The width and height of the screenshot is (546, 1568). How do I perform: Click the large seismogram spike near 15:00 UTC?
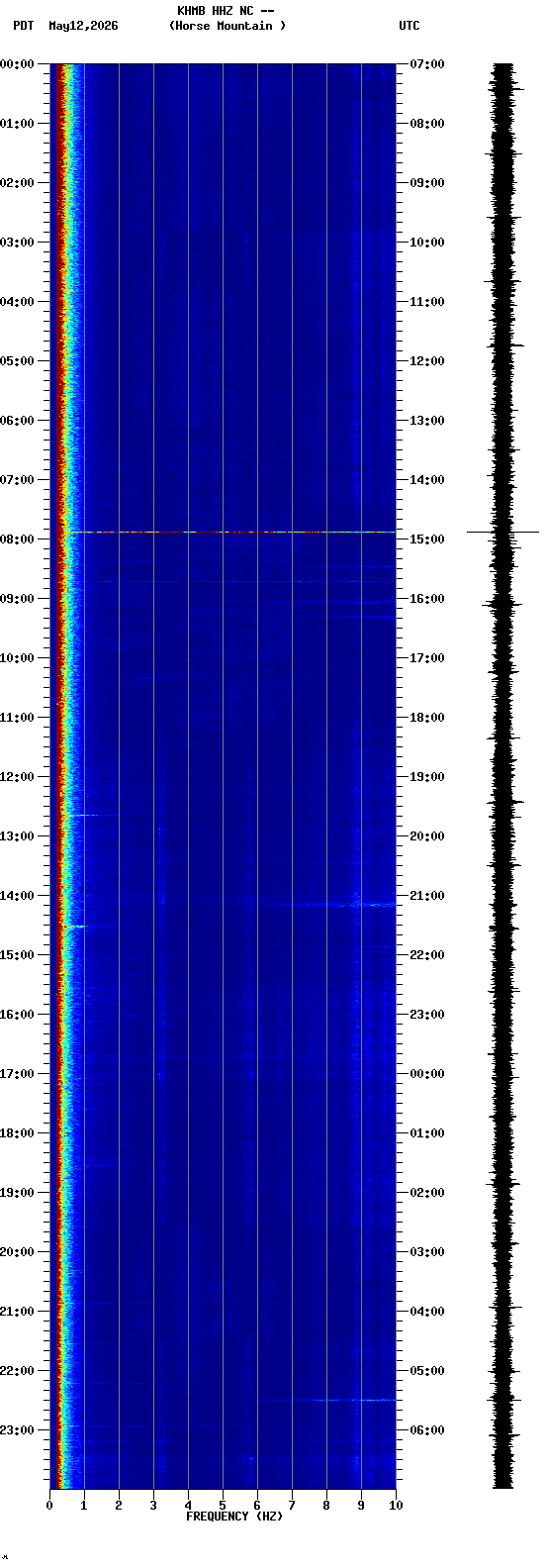502,533
